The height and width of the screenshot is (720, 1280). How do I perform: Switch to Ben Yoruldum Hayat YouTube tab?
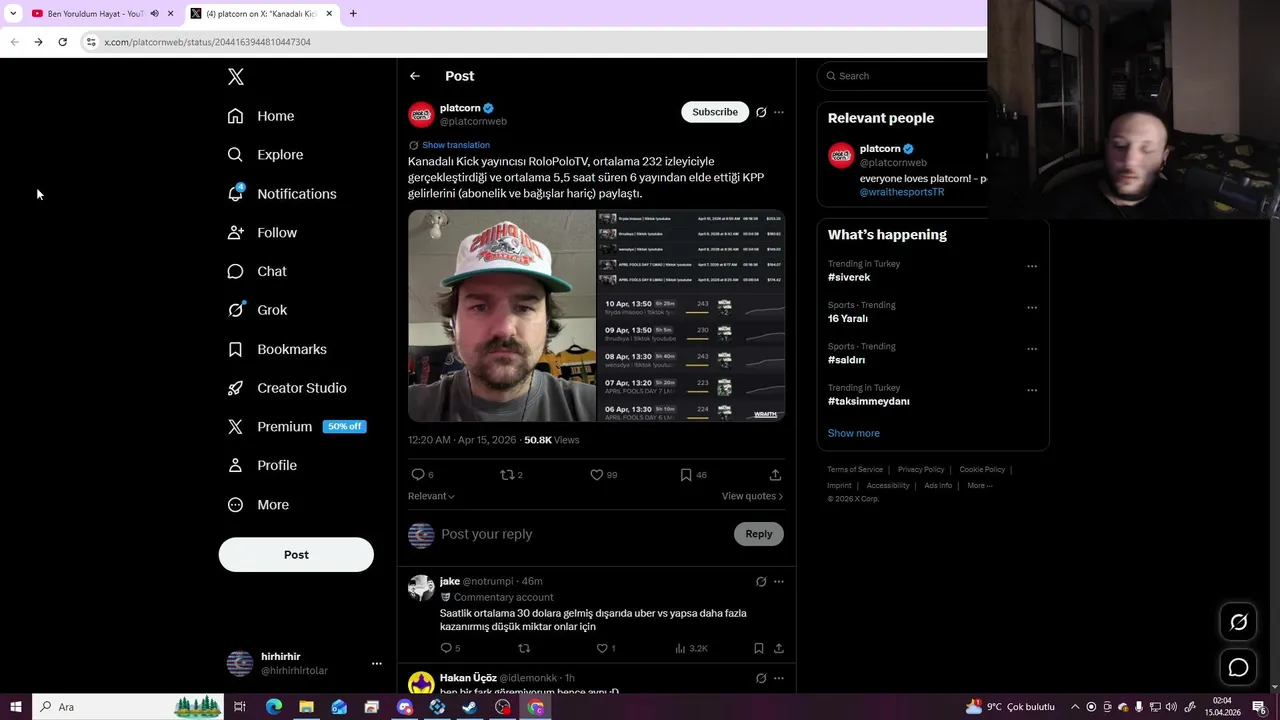pyautogui.click(x=95, y=14)
